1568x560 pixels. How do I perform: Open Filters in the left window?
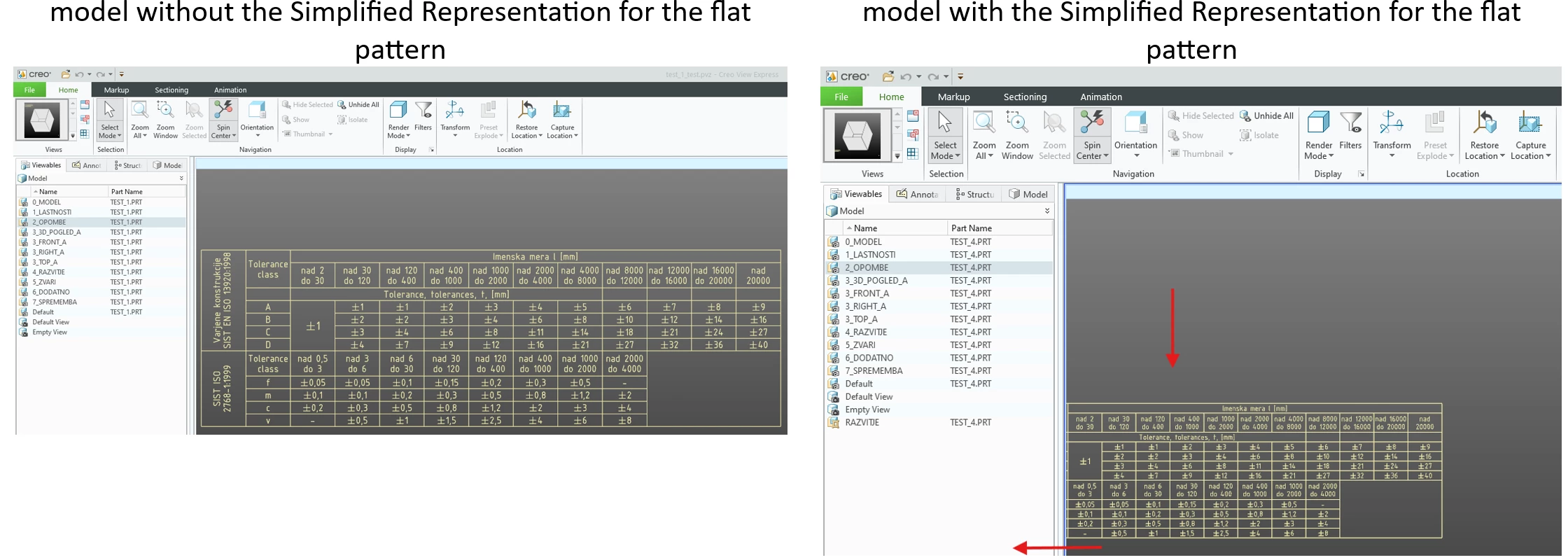[x=423, y=116]
